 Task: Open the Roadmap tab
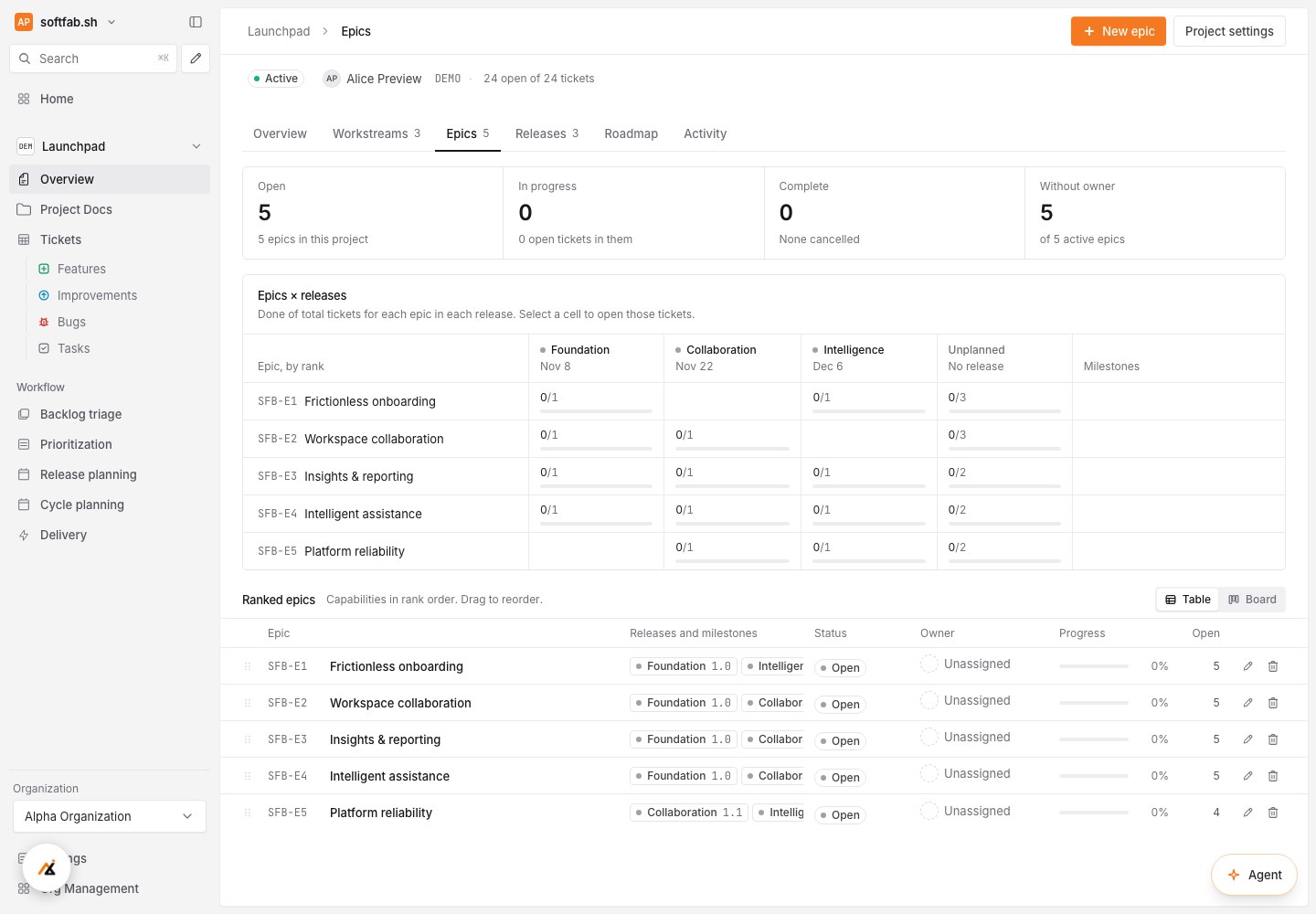tap(631, 133)
